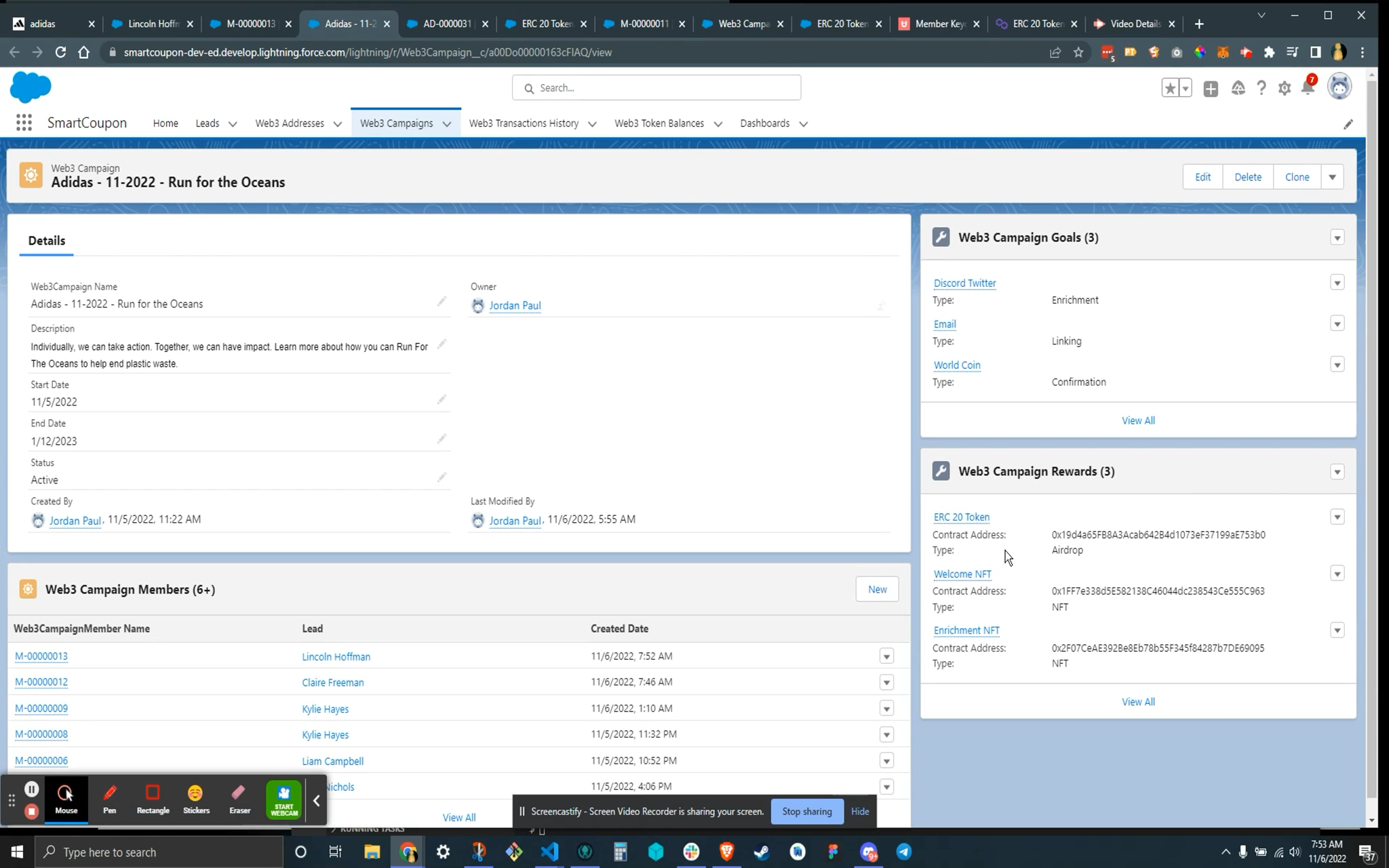Open ERC 20 Token reward row menu
Image resolution: width=1389 pixels, height=868 pixels.
click(x=1337, y=517)
